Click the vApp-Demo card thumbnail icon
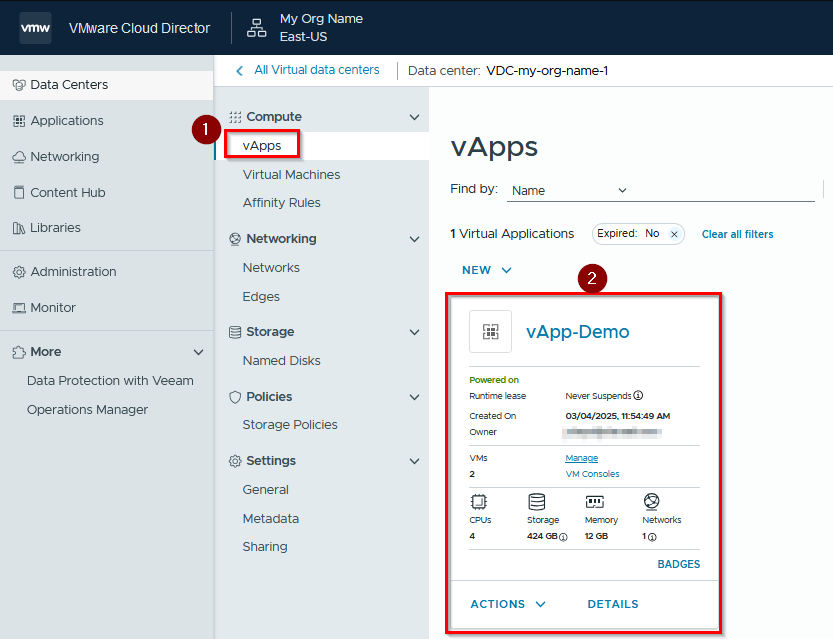The image size is (833, 639). click(x=490, y=331)
